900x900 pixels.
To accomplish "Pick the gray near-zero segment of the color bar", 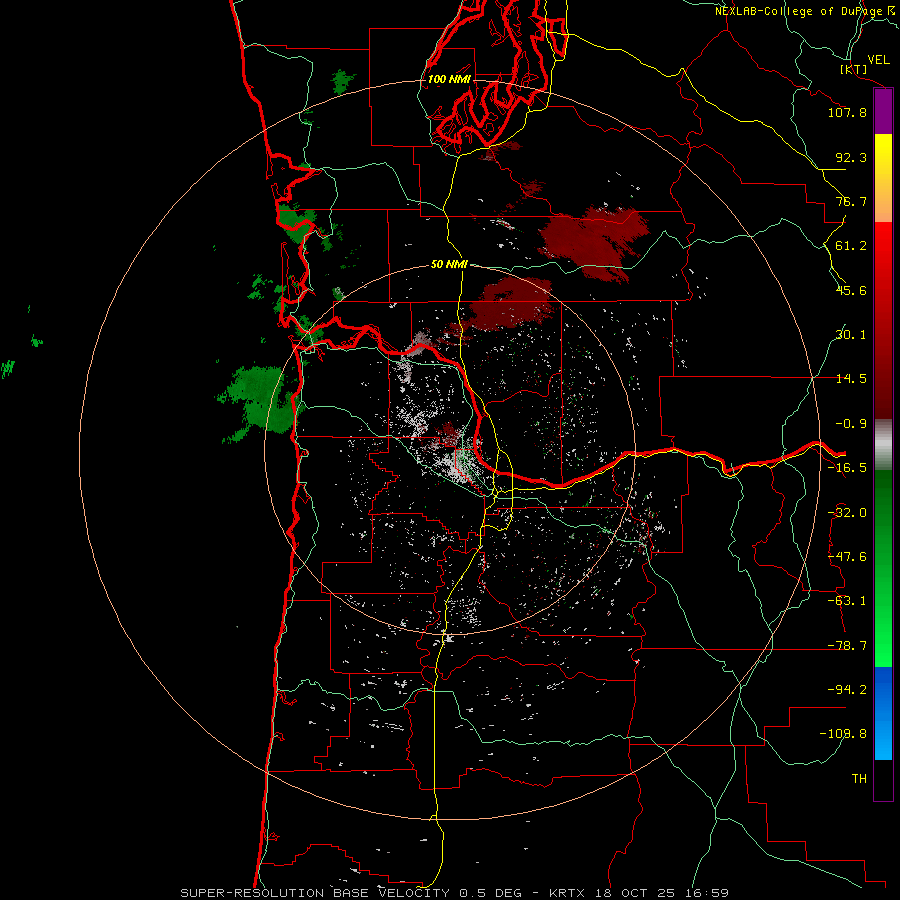I will click(x=883, y=445).
